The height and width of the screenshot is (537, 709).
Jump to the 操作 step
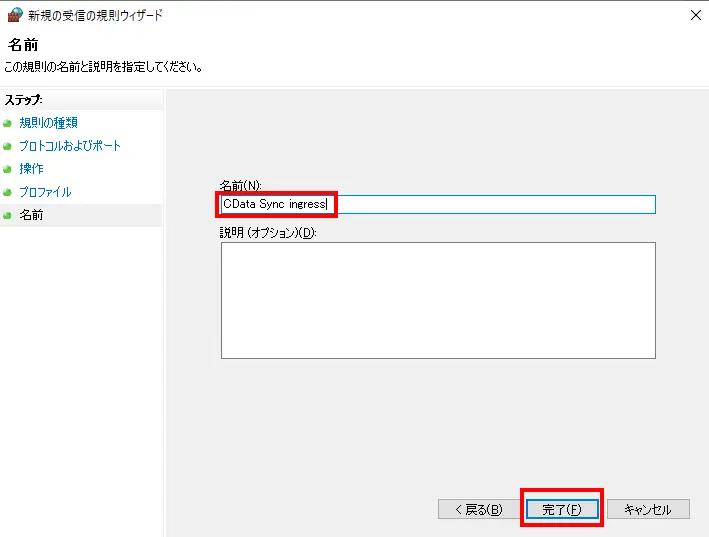tap(31, 169)
